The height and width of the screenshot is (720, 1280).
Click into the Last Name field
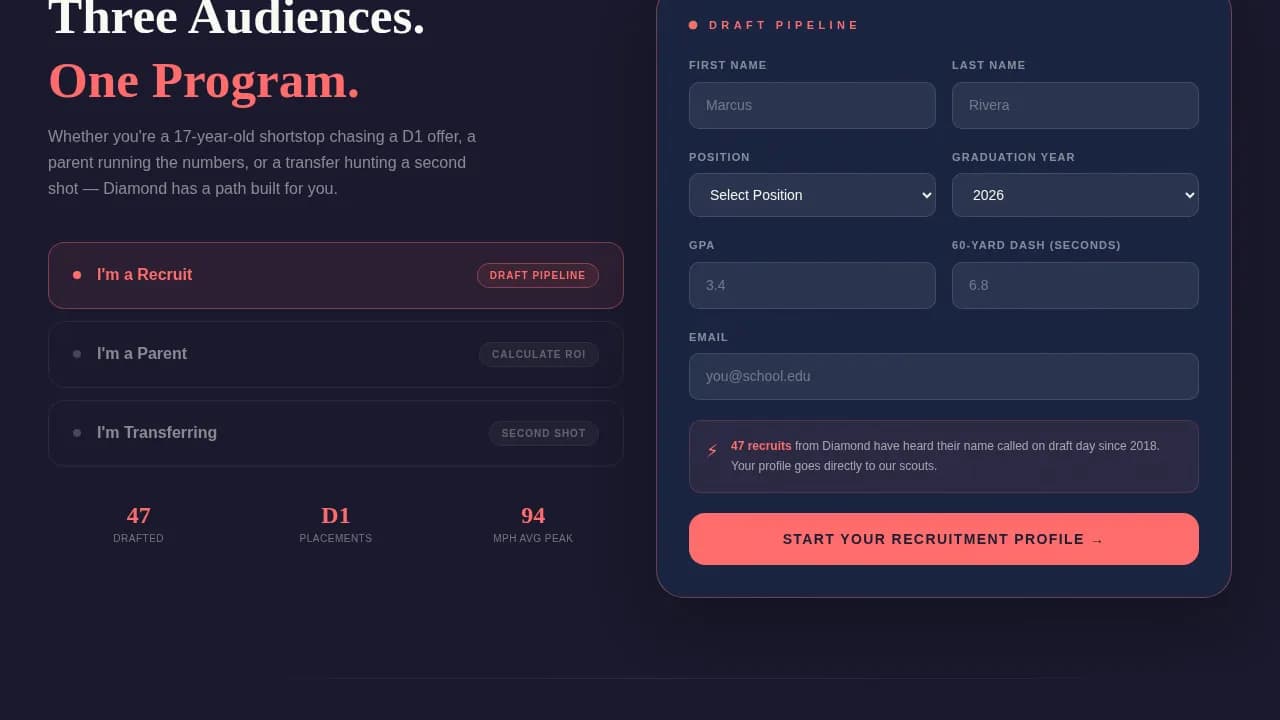point(1075,105)
